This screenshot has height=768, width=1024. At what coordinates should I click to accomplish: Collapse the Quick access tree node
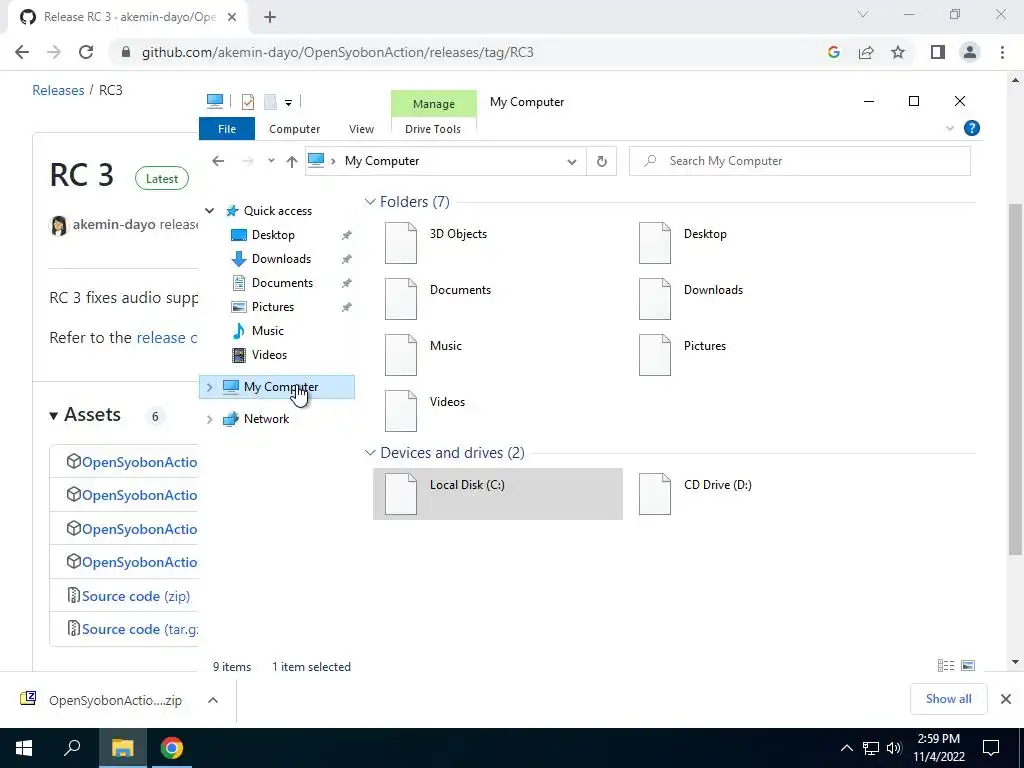click(x=209, y=211)
